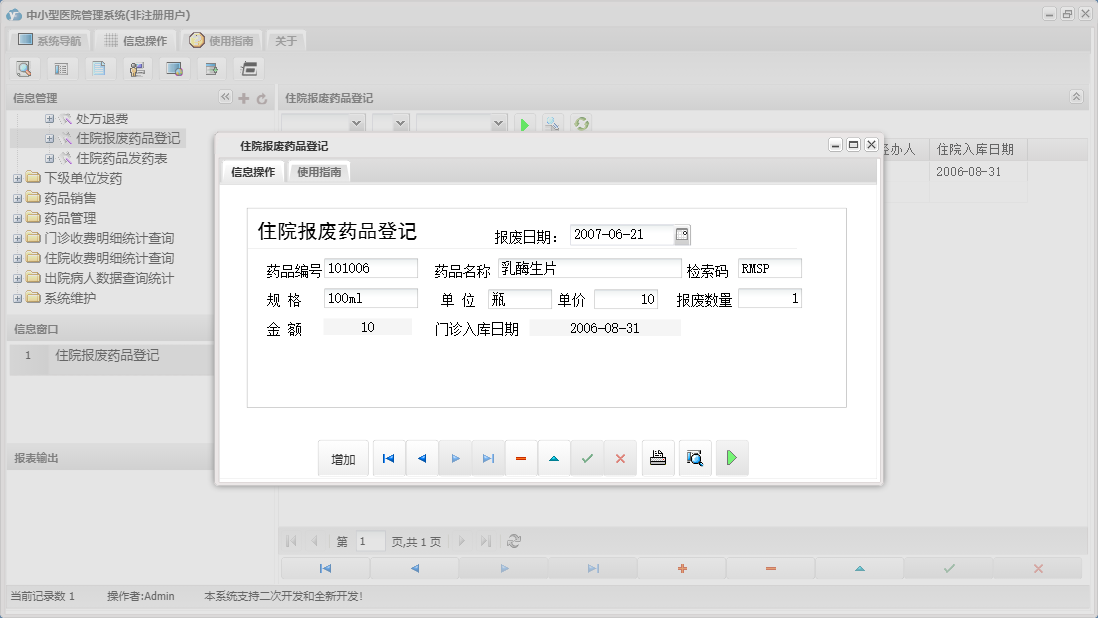Click the 增加 button

[343, 459]
